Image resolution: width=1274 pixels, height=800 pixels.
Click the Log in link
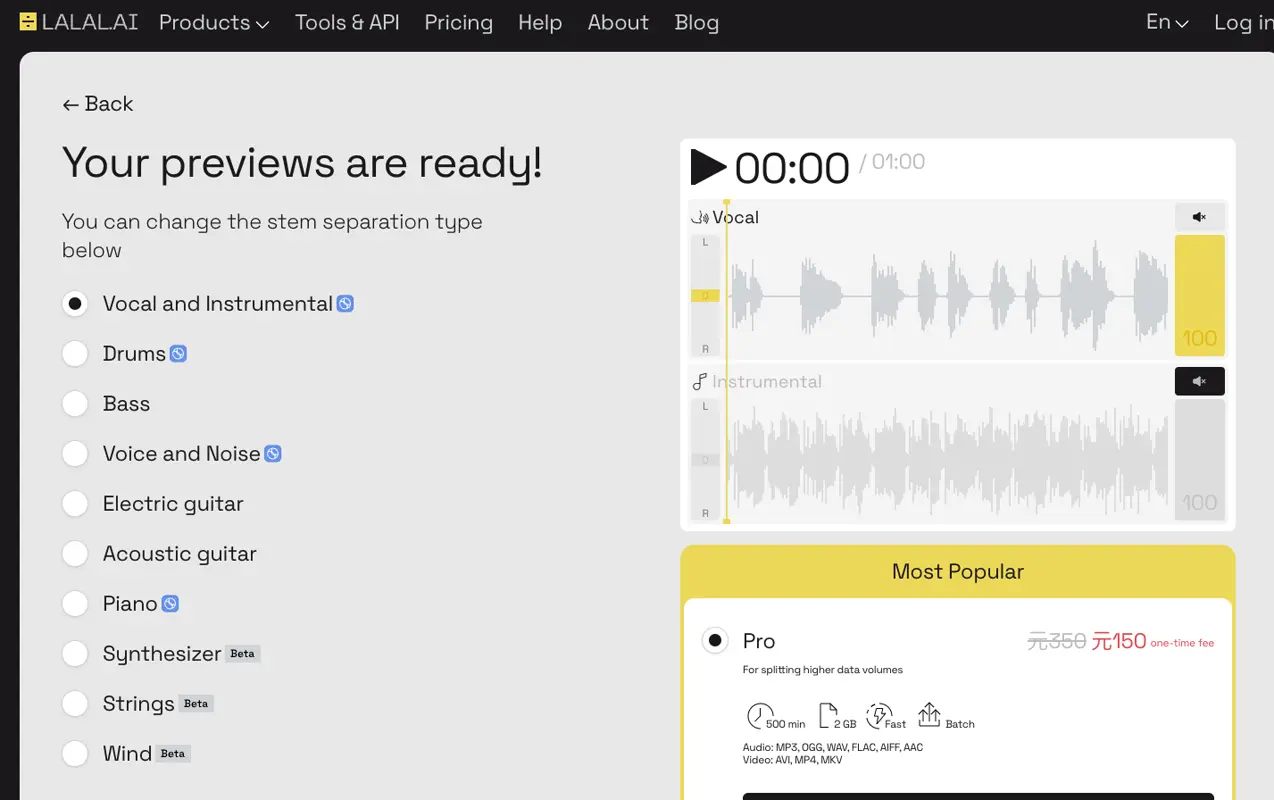coord(1243,22)
